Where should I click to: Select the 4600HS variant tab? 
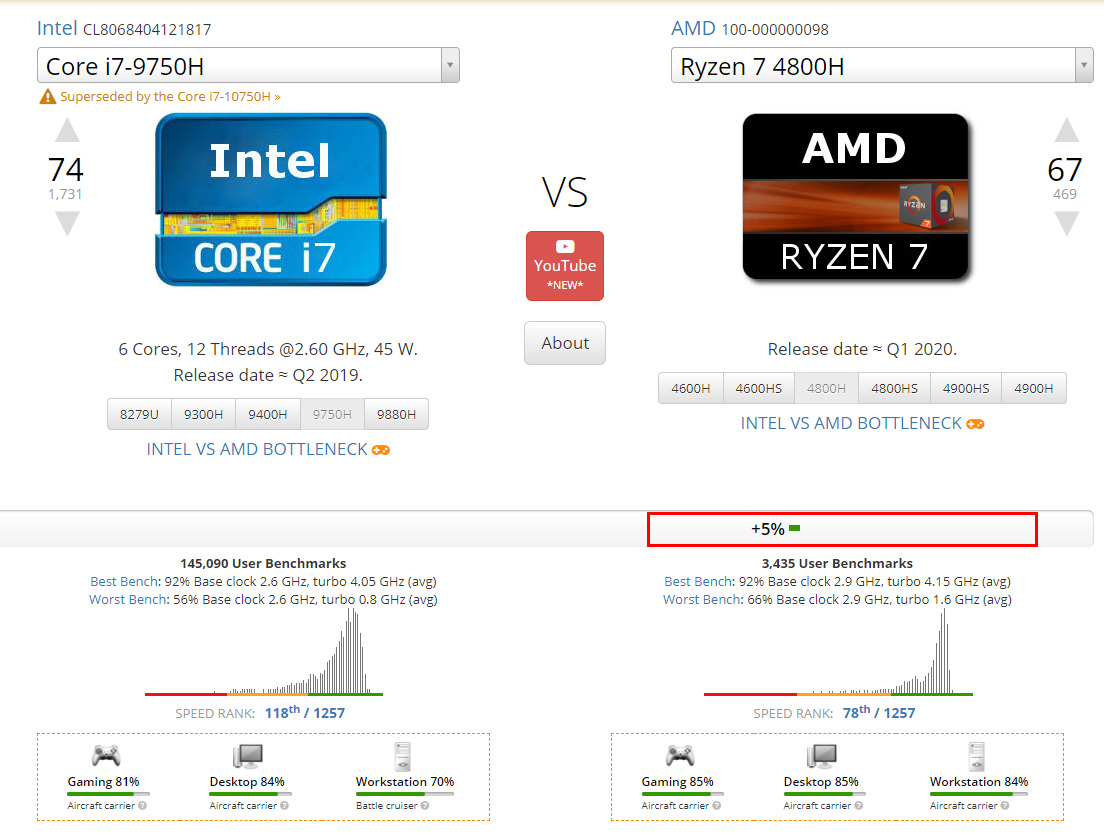[x=759, y=388]
